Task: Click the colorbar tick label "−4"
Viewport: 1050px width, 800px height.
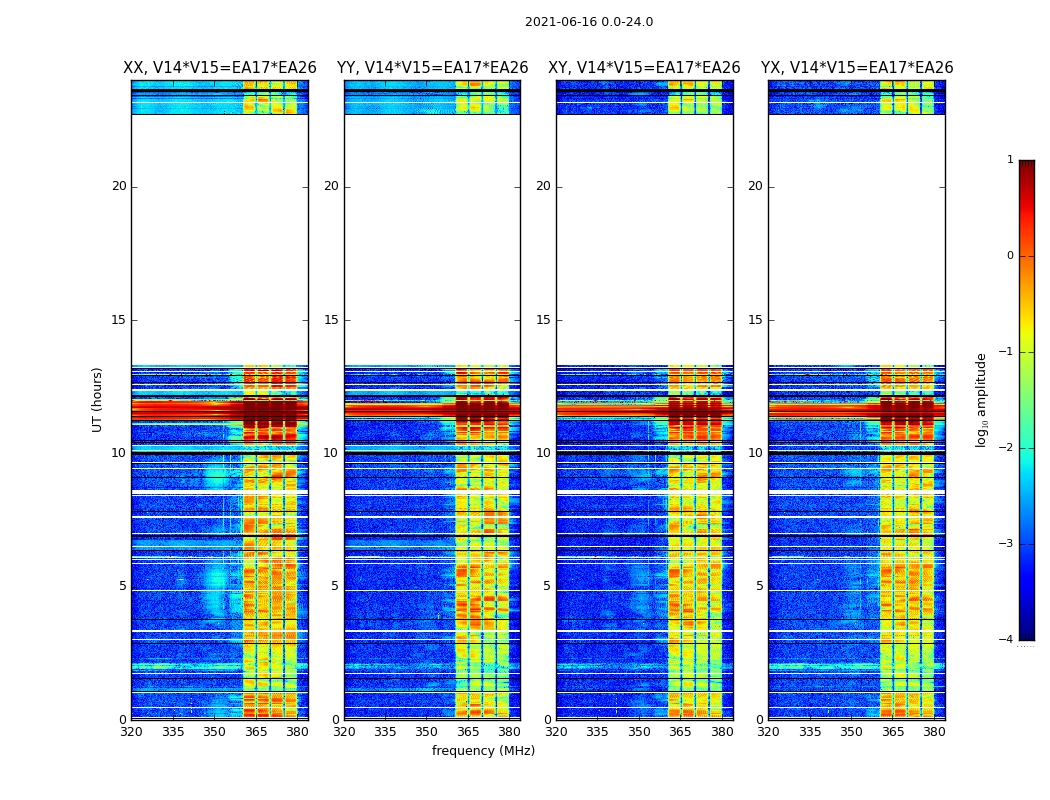Action: pyautogui.click(x=1006, y=640)
